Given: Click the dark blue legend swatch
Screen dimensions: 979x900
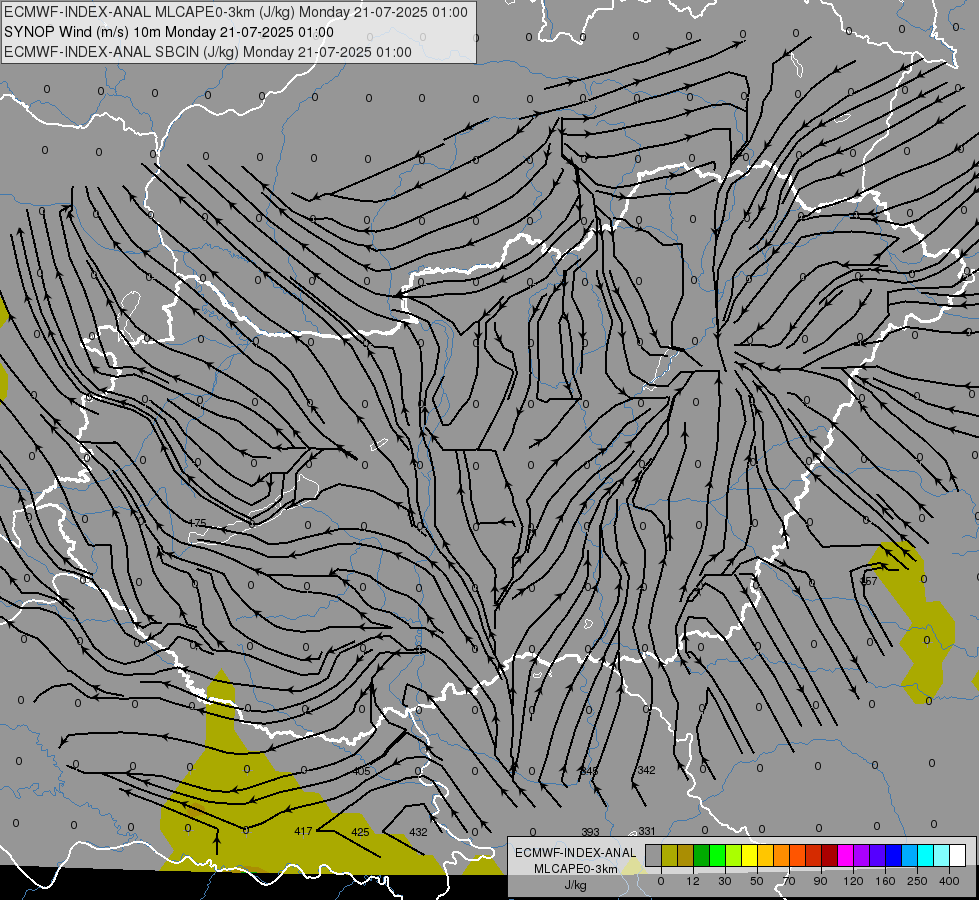Looking at the screenshot, I should pos(893,855).
